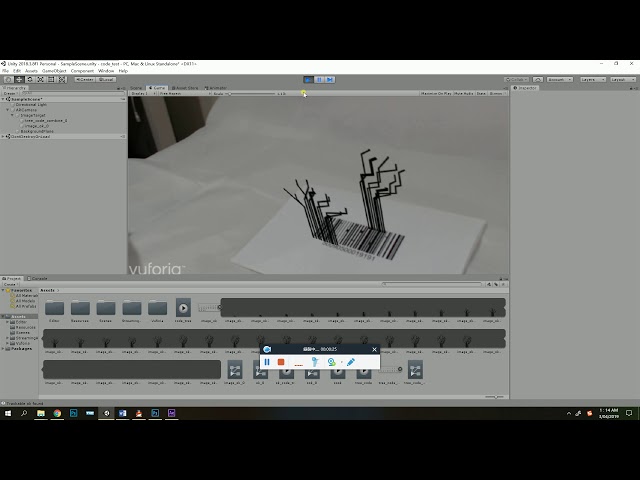This screenshot has height=480, width=640.
Task: Open Unity cloud services
Action: (x=538, y=80)
